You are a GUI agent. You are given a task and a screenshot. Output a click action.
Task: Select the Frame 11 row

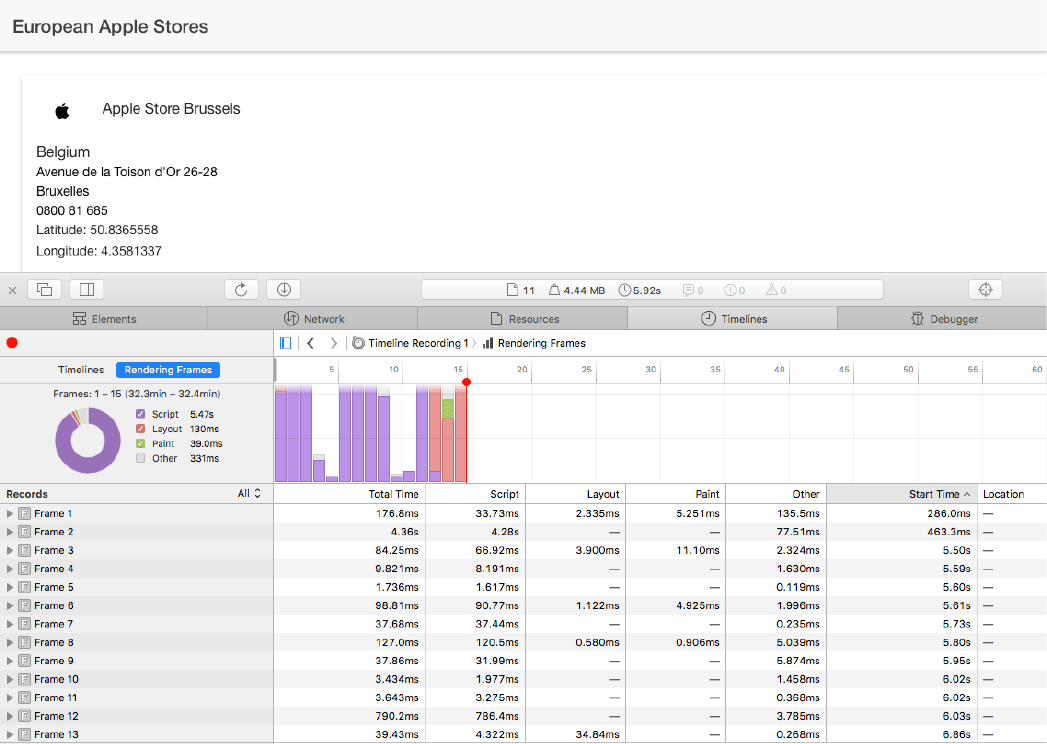pyautogui.click(x=524, y=697)
